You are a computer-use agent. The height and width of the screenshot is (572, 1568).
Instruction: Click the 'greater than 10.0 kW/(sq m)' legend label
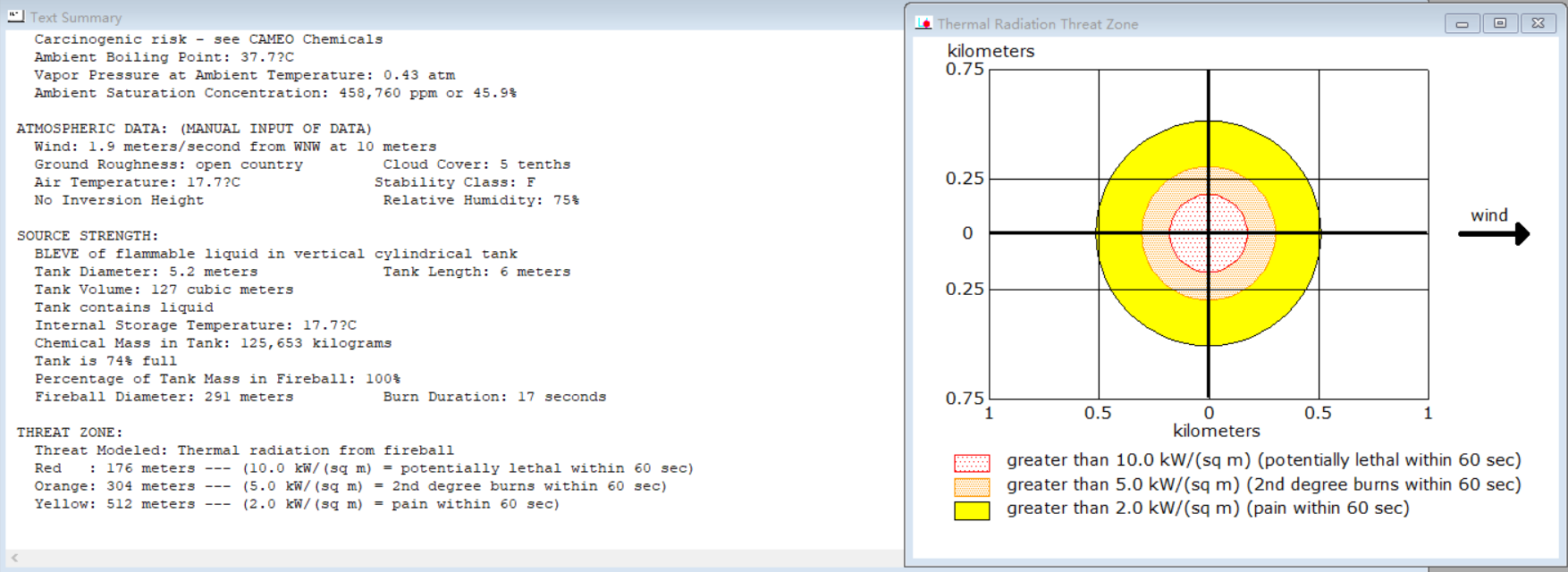point(1264,460)
